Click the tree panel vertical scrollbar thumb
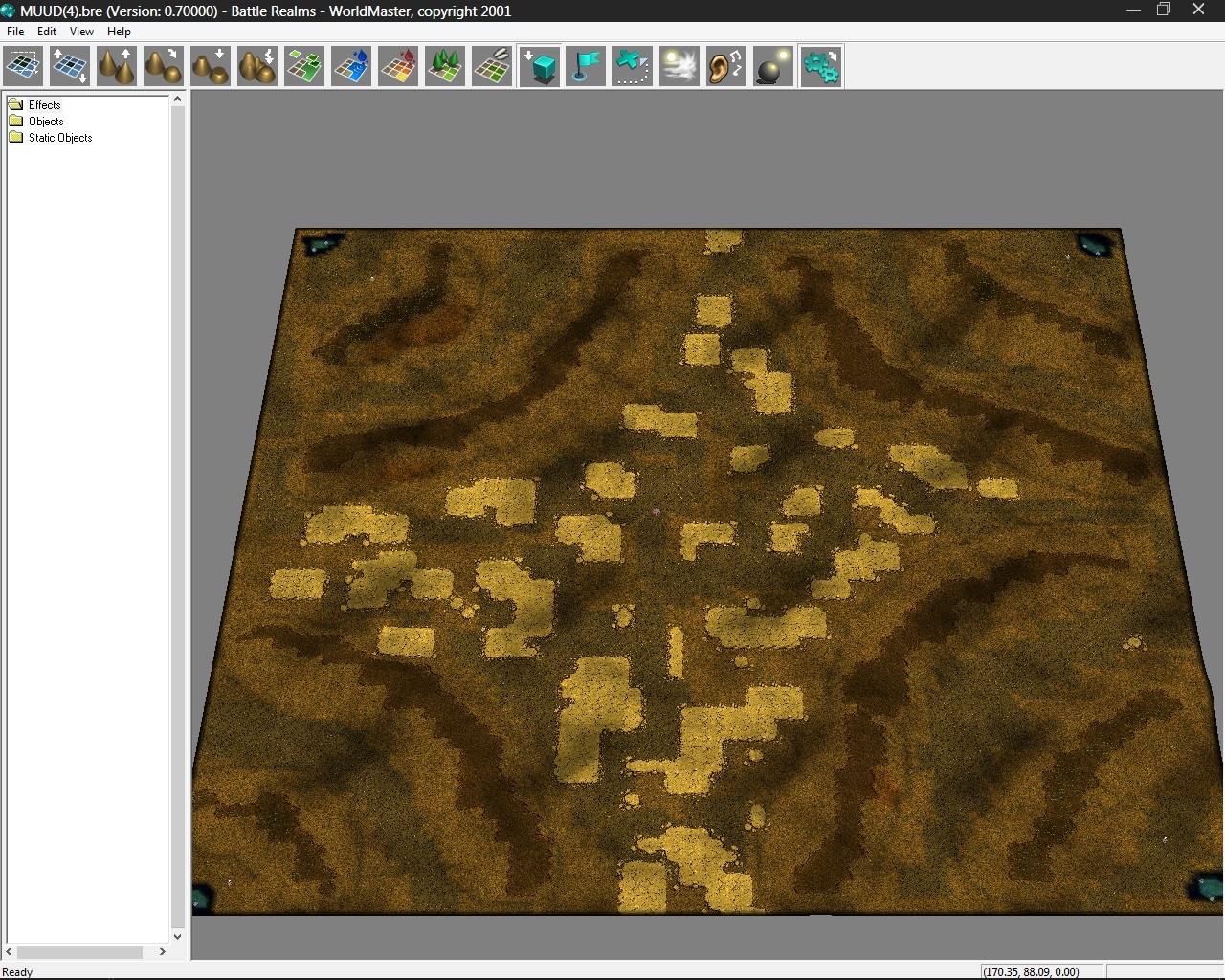Image resolution: width=1225 pixels, height=980 pixels. point(177,517)
